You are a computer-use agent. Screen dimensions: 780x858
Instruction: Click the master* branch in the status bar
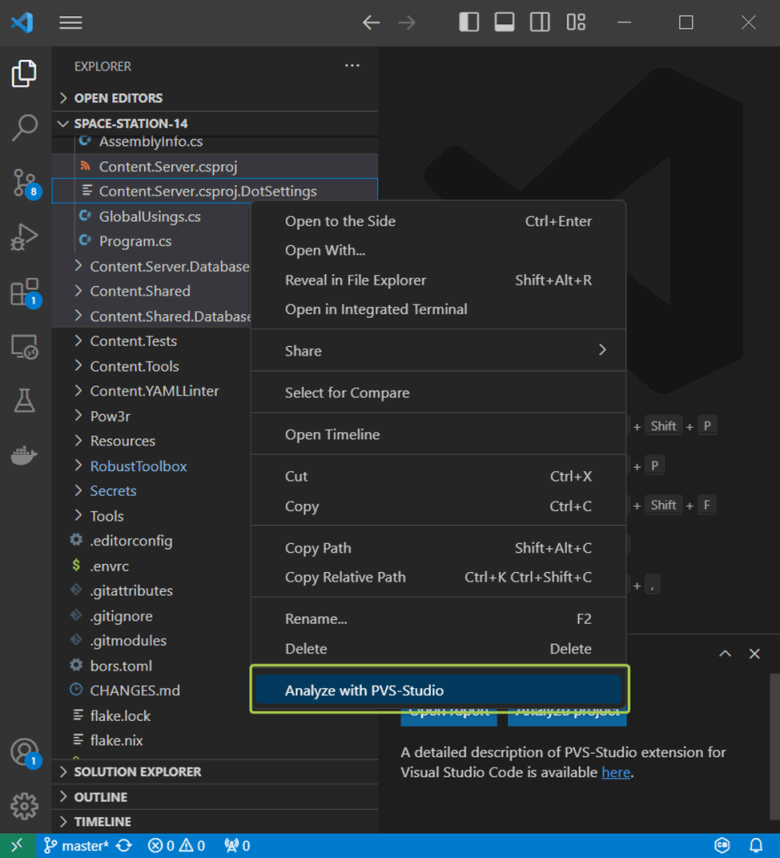click(x=75, y=845)
